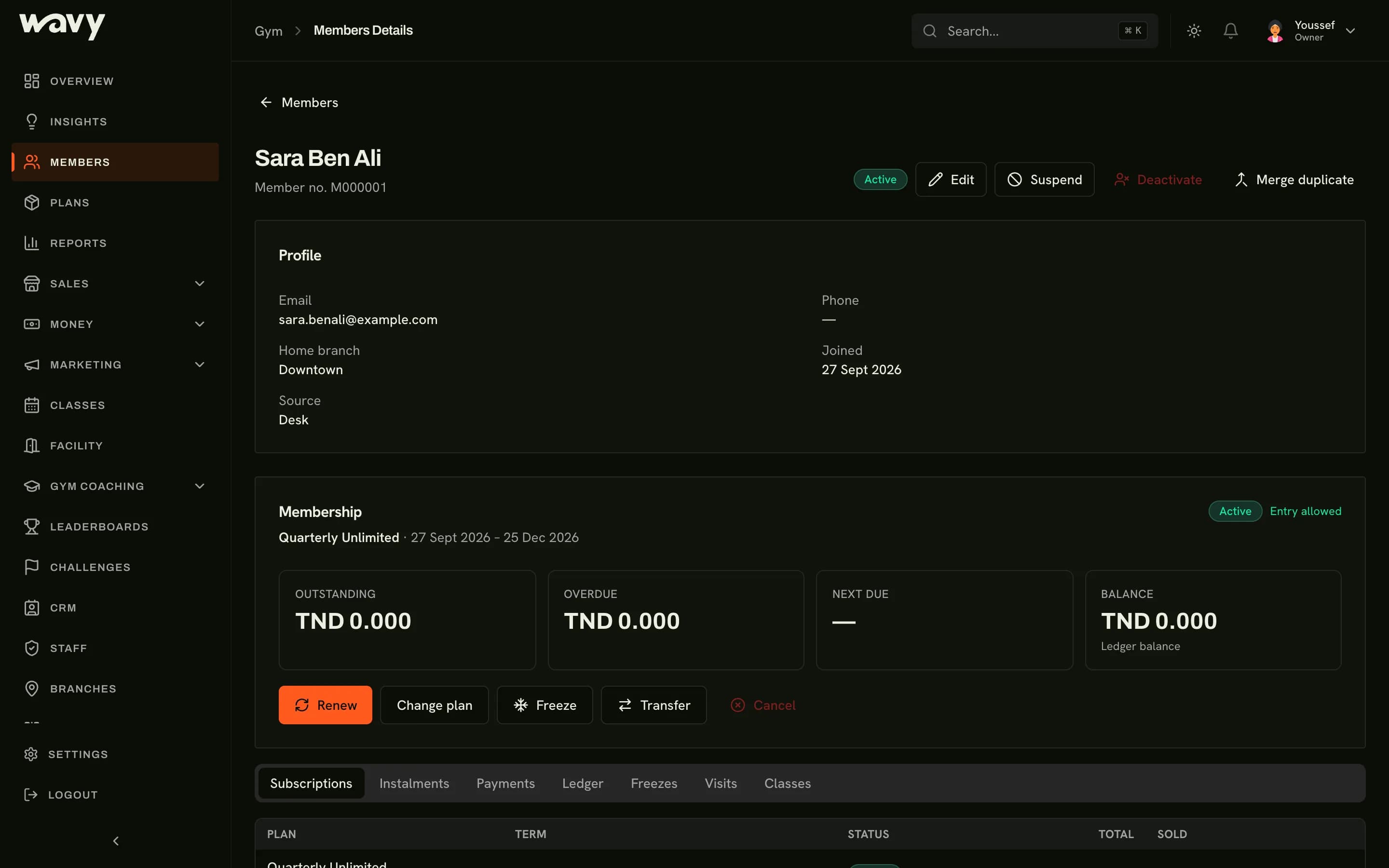This screenshot has width=1389, height=868.
Task: Open notifications bell icon
Action: (x=1231, y=30)
